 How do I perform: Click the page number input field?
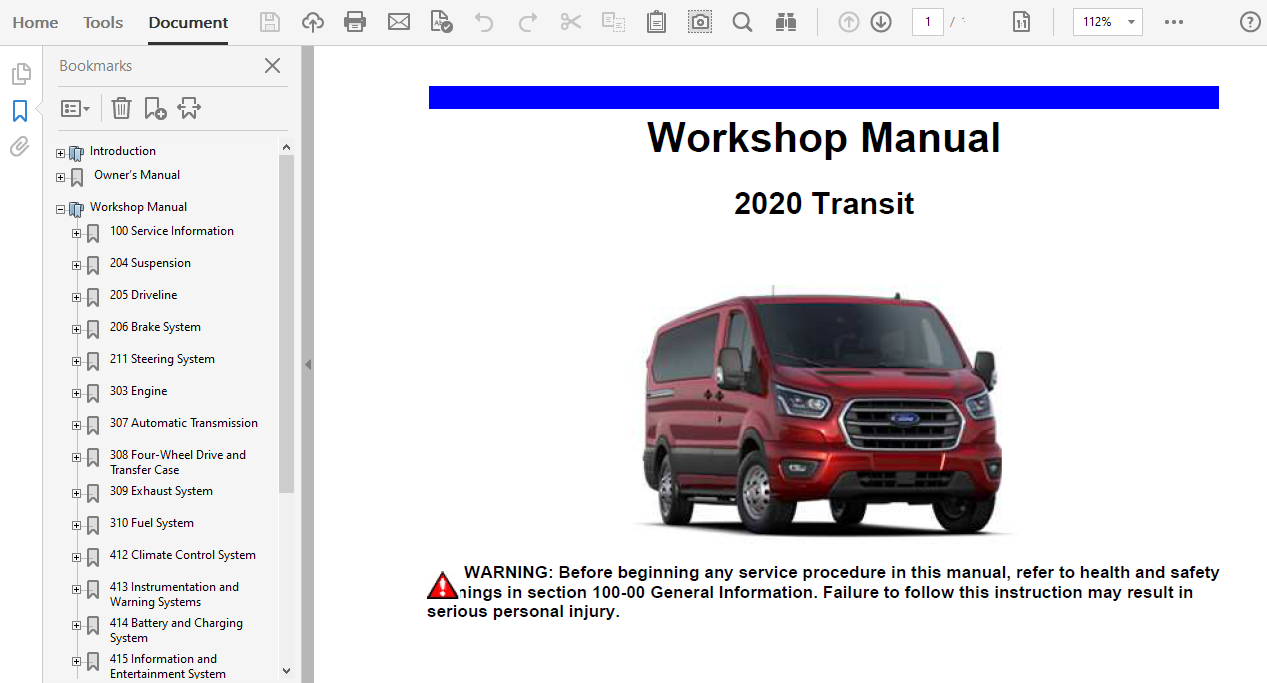(x=927, y=22)
